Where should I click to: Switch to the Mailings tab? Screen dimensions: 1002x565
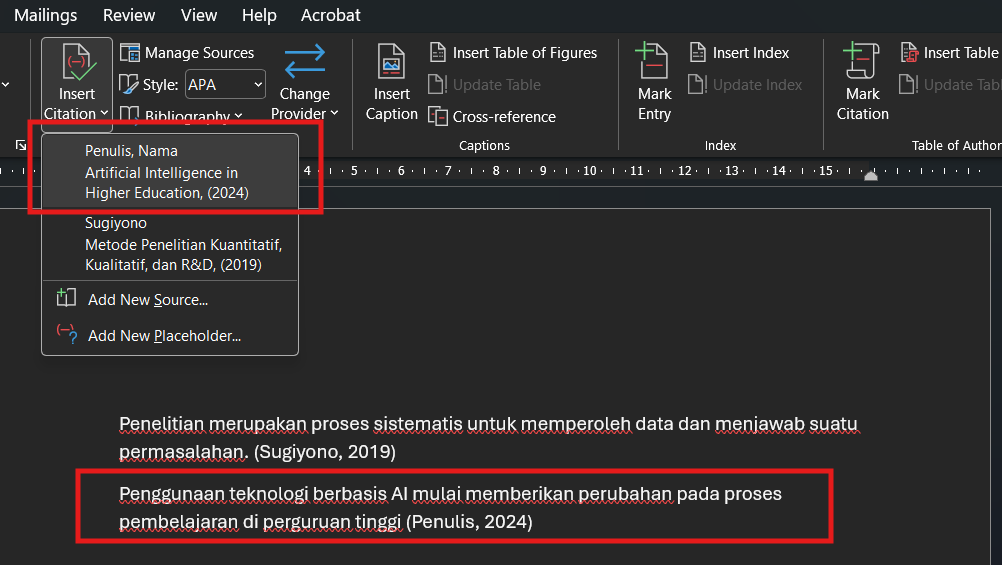(45, 15)
